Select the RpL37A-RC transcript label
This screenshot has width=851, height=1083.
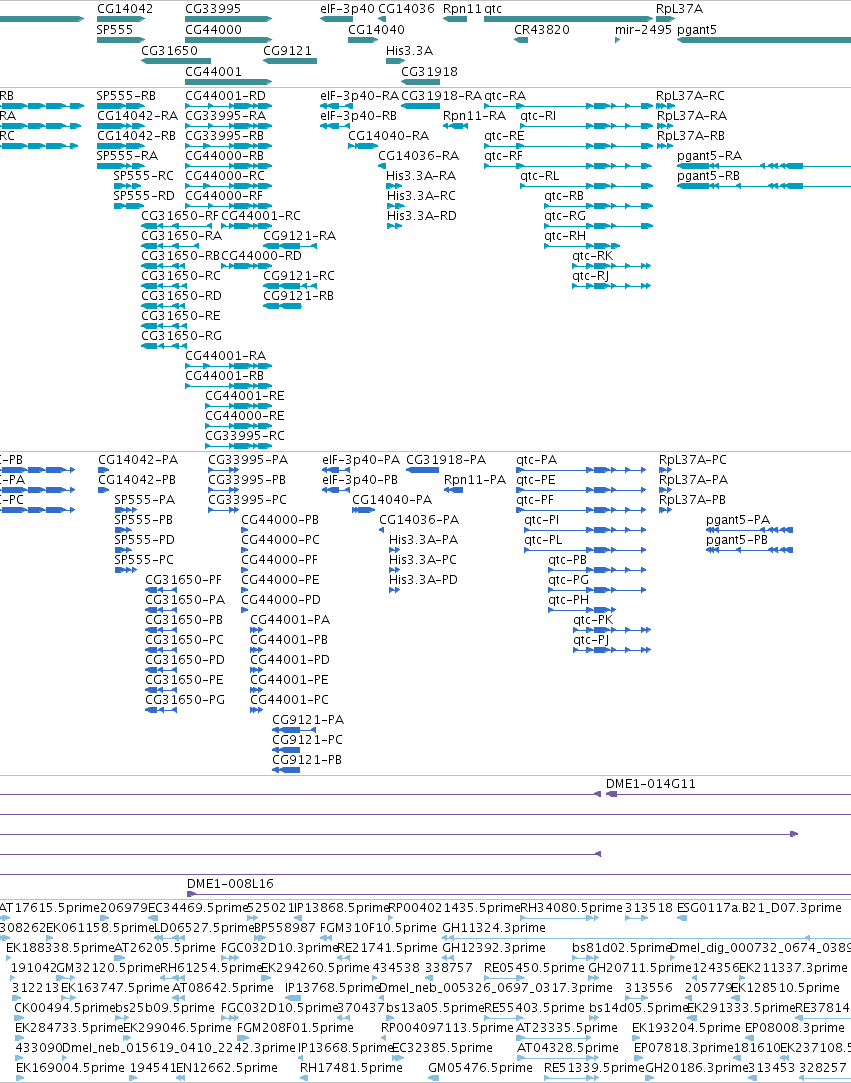(691, 95)
